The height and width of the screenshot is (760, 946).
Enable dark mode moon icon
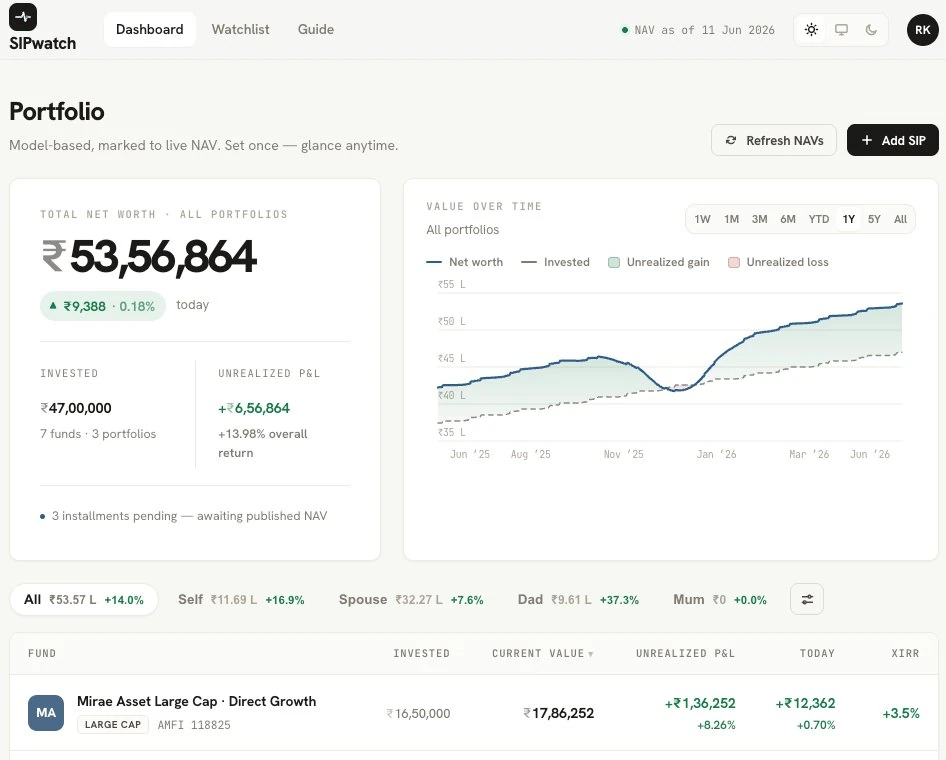point(871,30)
